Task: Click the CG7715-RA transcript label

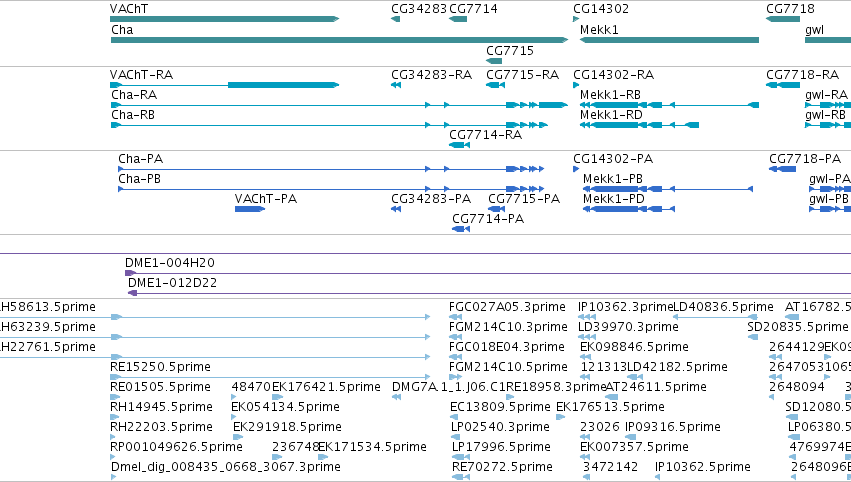Action: [523, 74]
